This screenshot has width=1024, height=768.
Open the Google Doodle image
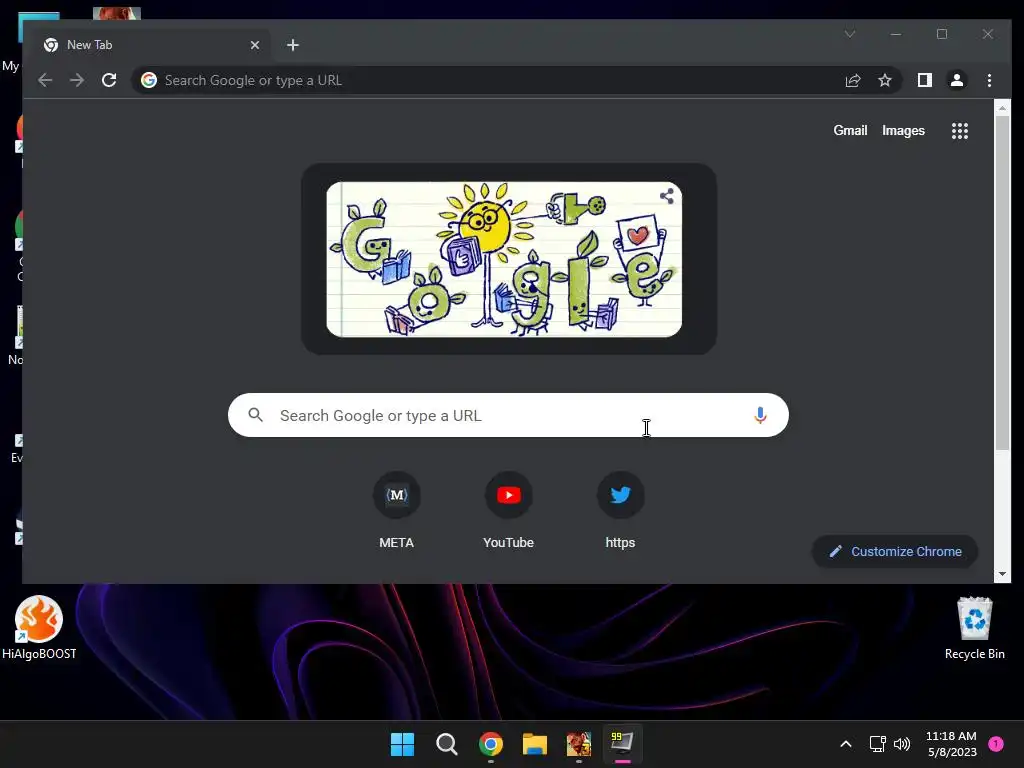click(504, 259)
